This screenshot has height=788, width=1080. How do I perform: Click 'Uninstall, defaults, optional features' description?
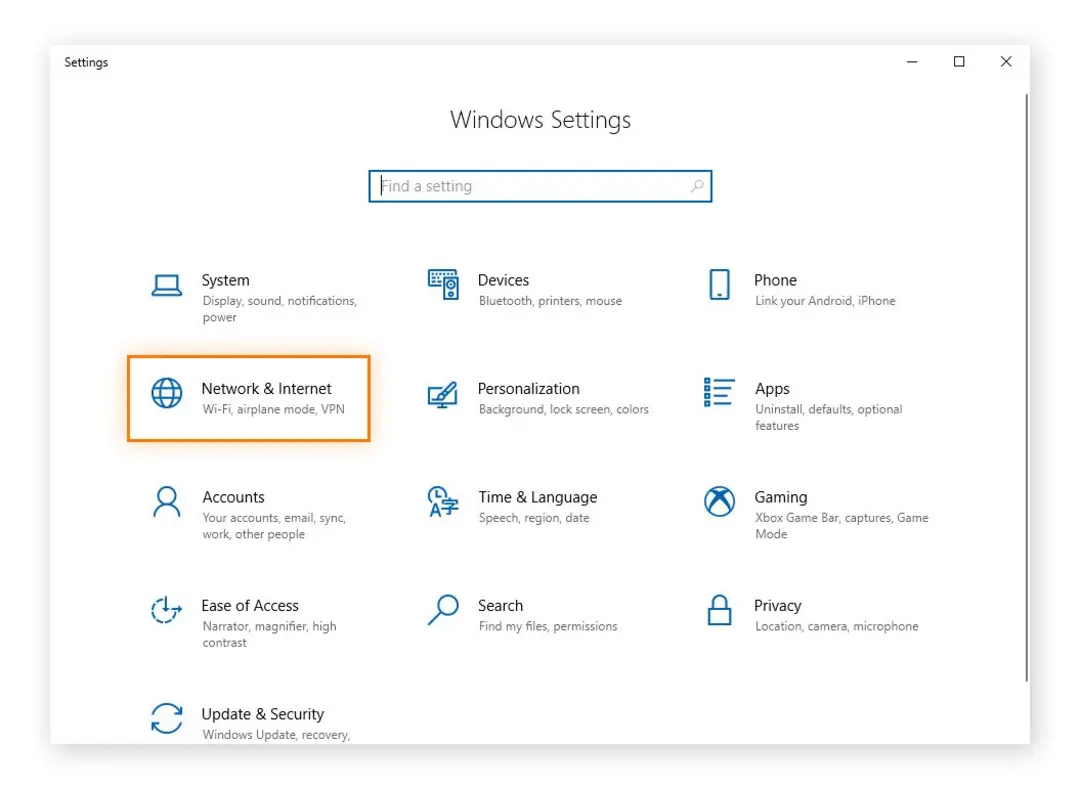829,417
